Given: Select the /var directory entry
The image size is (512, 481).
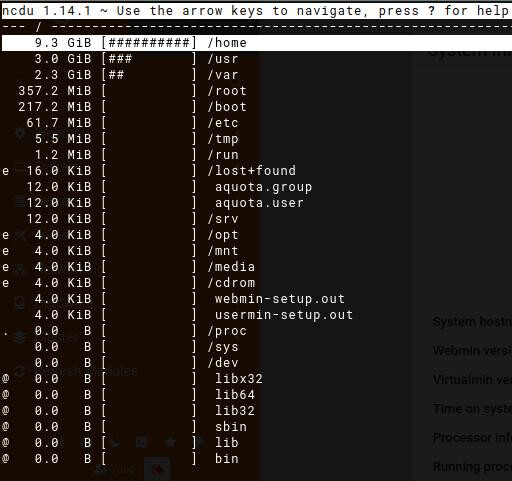Looking at the screenshot, I should 223,75.
